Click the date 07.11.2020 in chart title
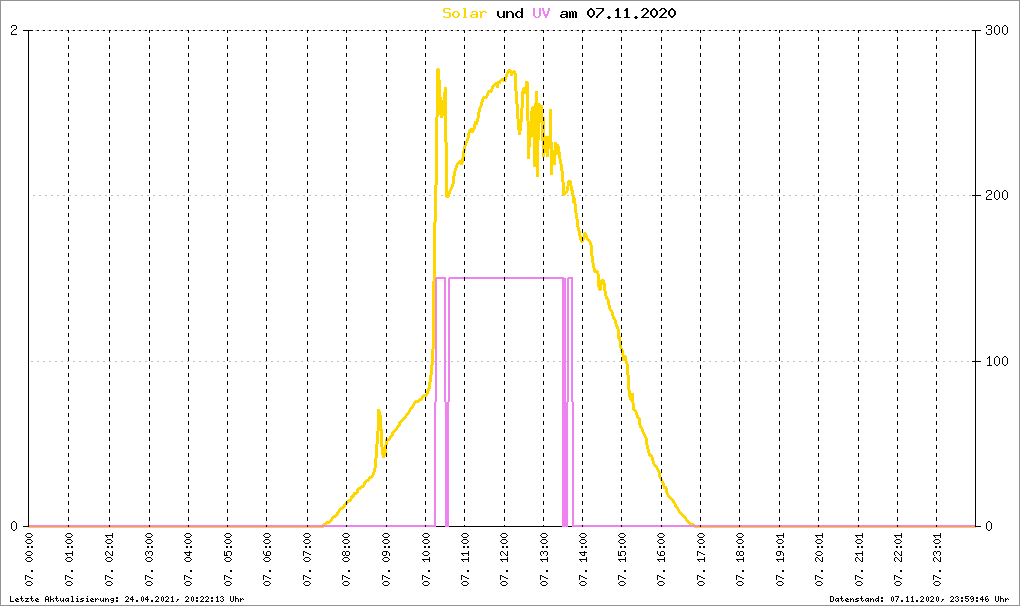1020x606 pixels. pos(631,13)
